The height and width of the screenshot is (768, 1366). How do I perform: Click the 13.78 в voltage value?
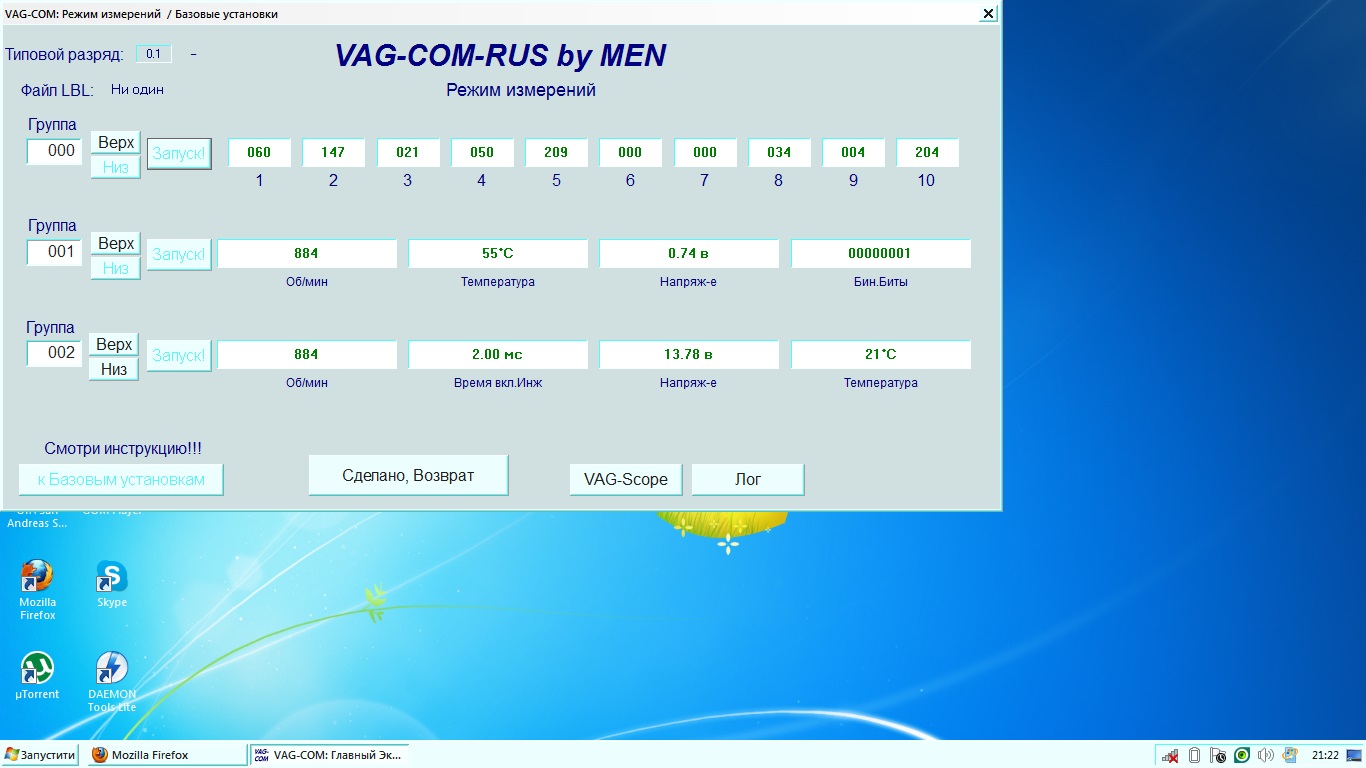click(x=689, y=354)
